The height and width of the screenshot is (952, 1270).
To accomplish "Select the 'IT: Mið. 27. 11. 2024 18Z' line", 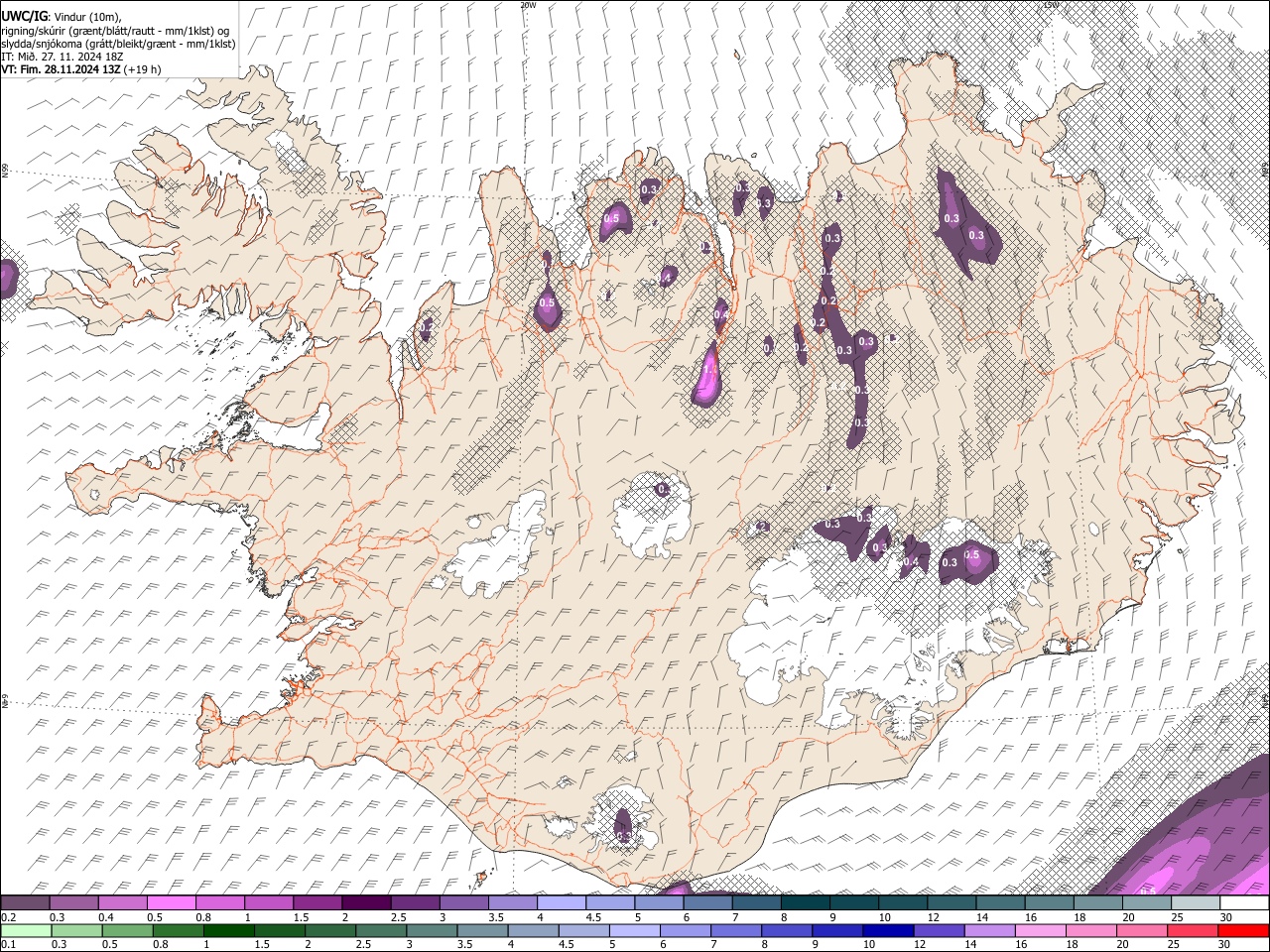I will (62, 57).
